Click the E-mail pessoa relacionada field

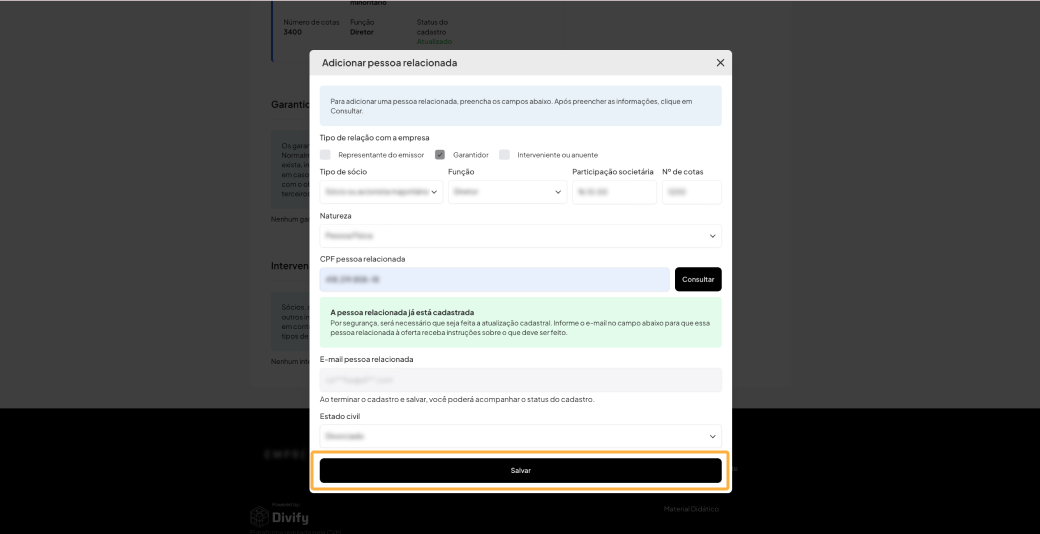tap(521, 380)
